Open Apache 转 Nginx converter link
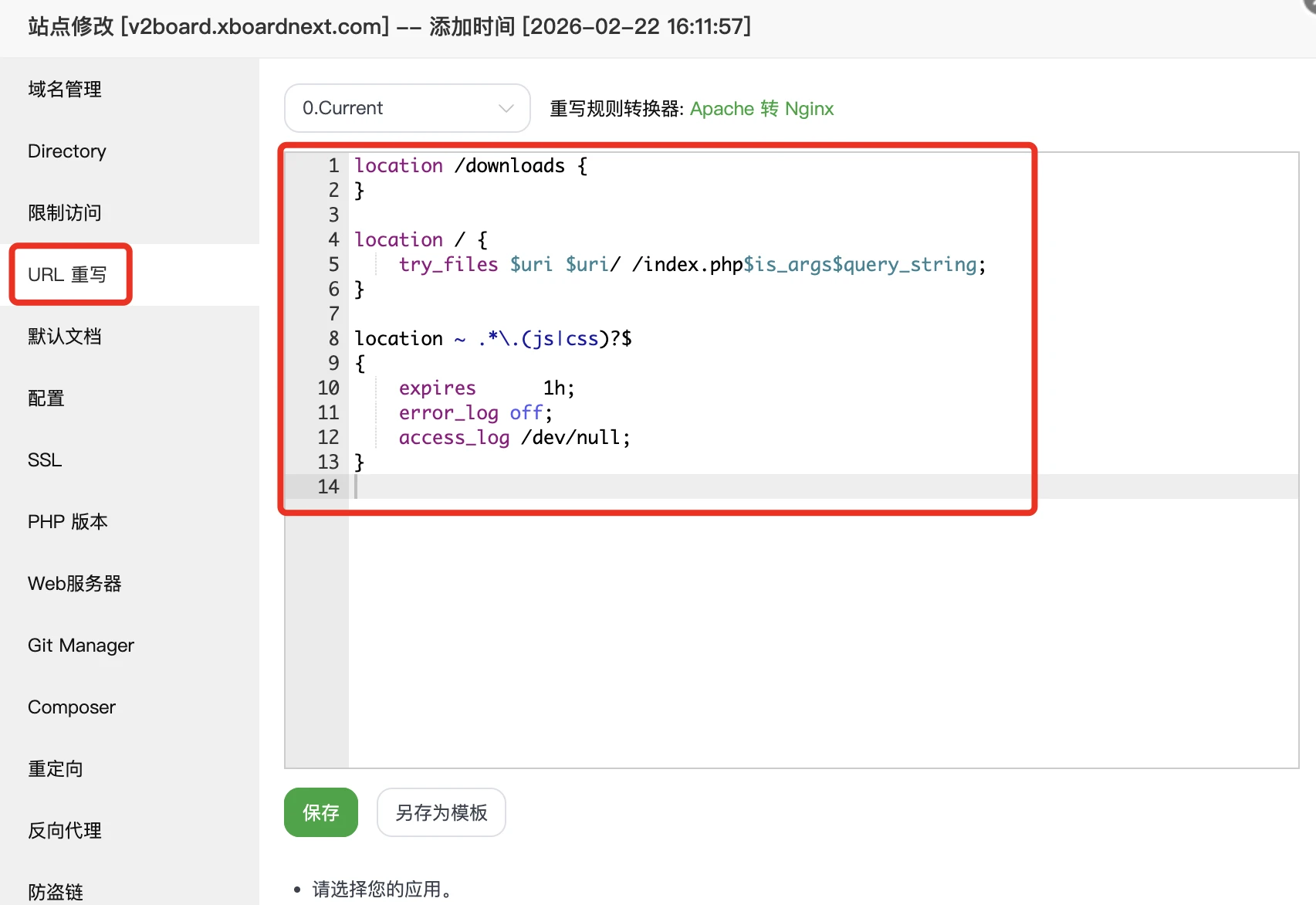The image size is (1316, 905). (x=761, y=109)
